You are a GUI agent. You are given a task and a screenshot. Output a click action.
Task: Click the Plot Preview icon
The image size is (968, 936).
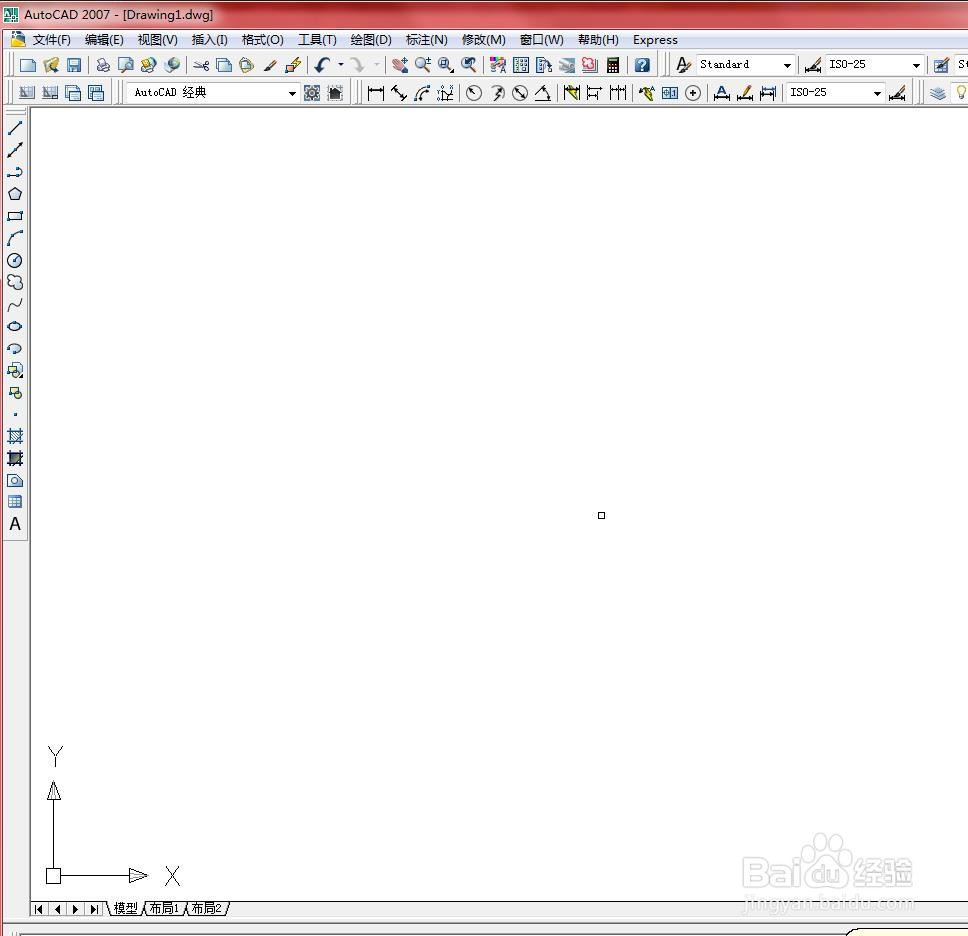click(126, 65)
